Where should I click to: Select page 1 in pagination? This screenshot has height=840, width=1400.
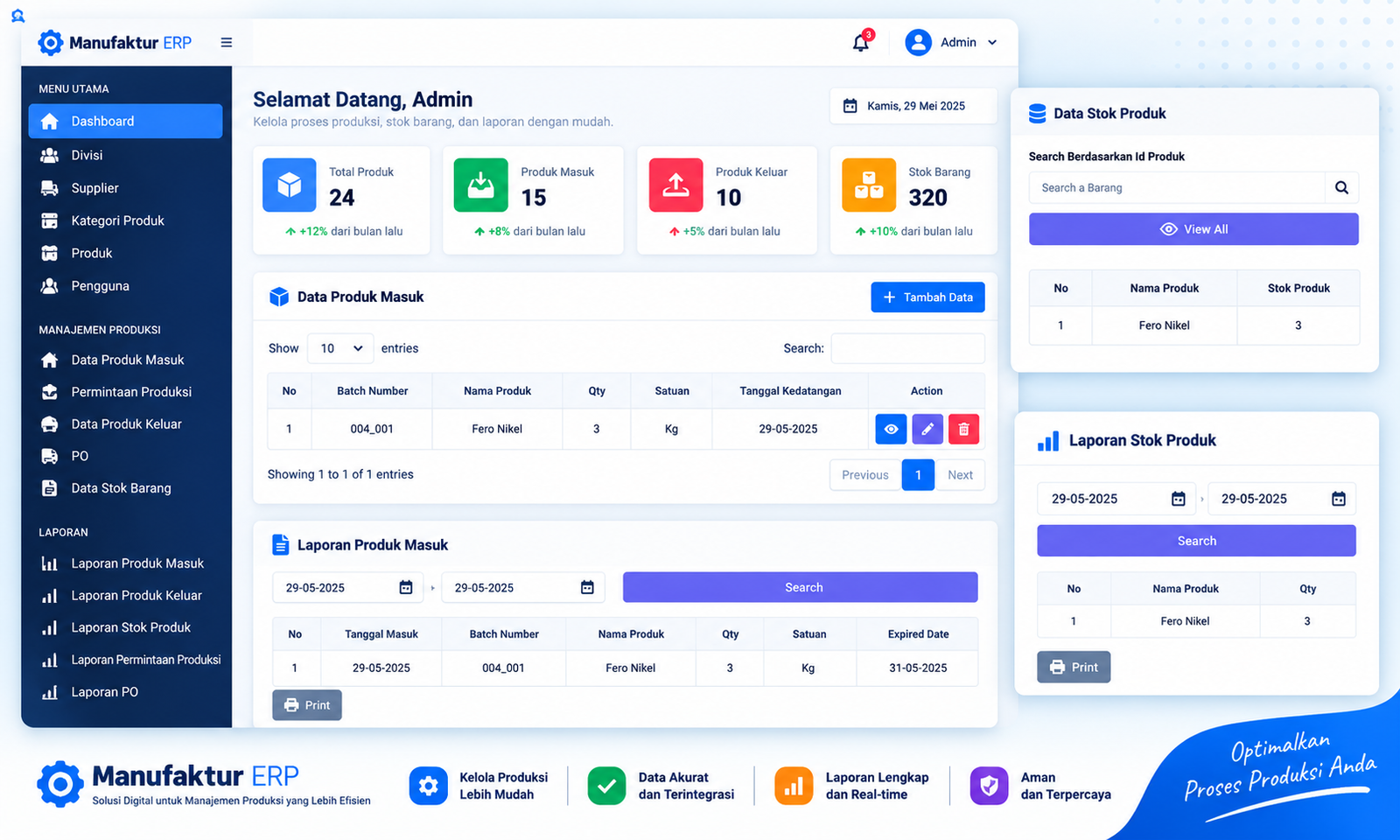pos(918,475)
